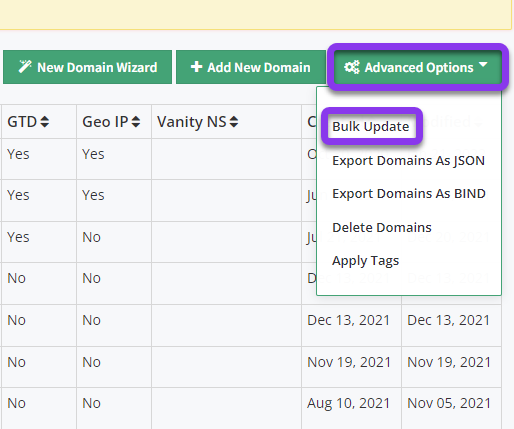Sort by the Vanity NS column arrows
The height and width of the screenshot is (429, 514).
click(234, 122)
